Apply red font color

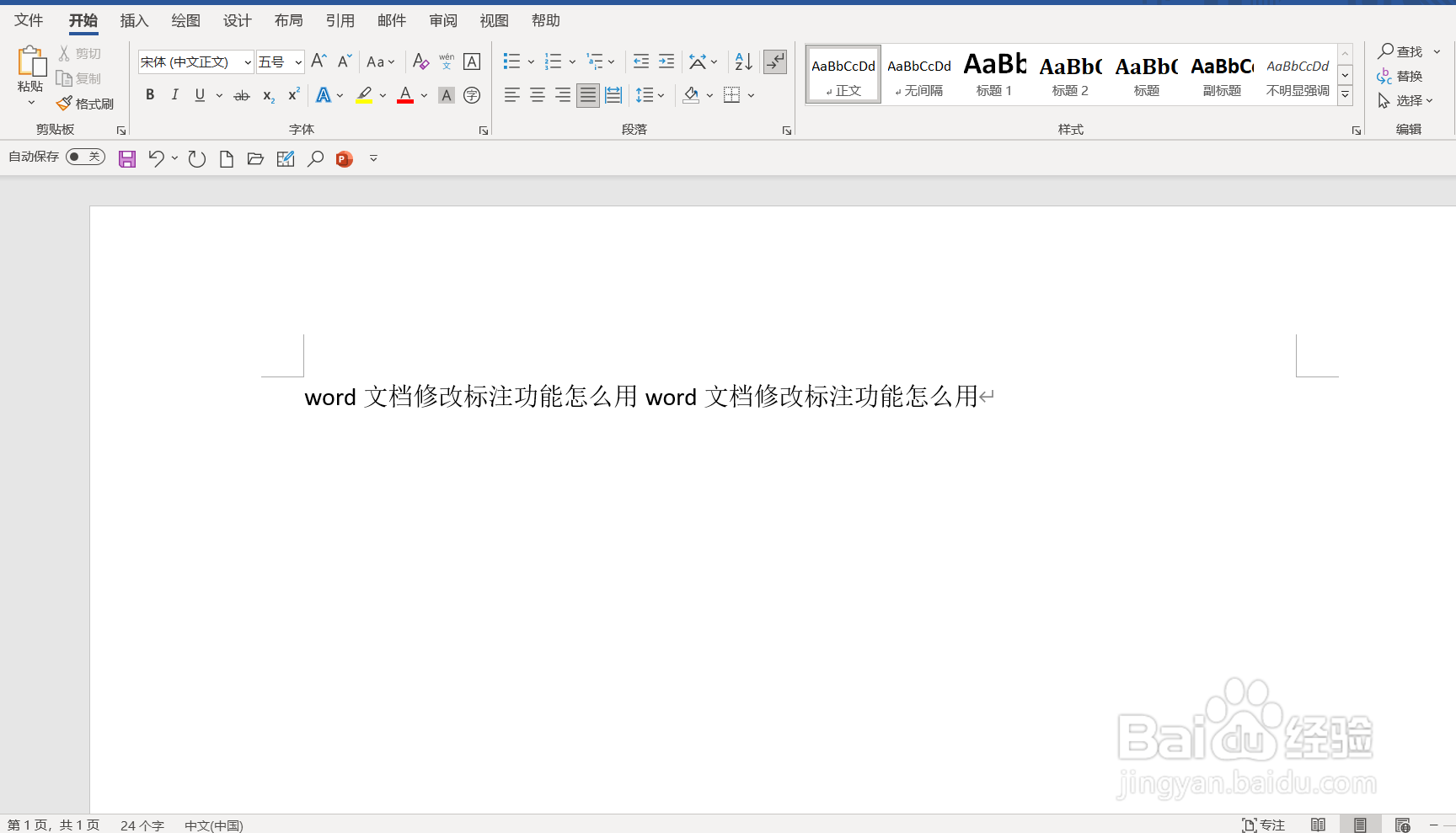[x=405, y=95]
